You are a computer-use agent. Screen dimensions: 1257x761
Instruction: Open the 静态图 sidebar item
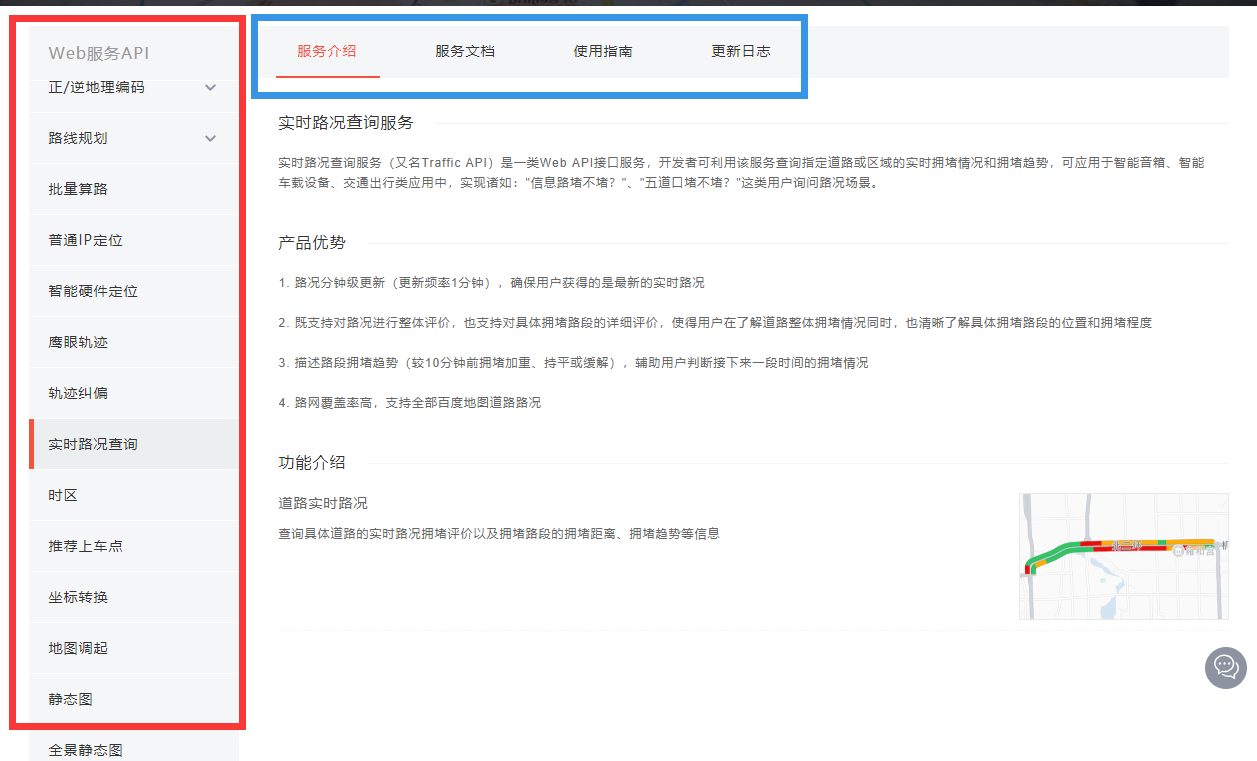(x=70, y=698)
